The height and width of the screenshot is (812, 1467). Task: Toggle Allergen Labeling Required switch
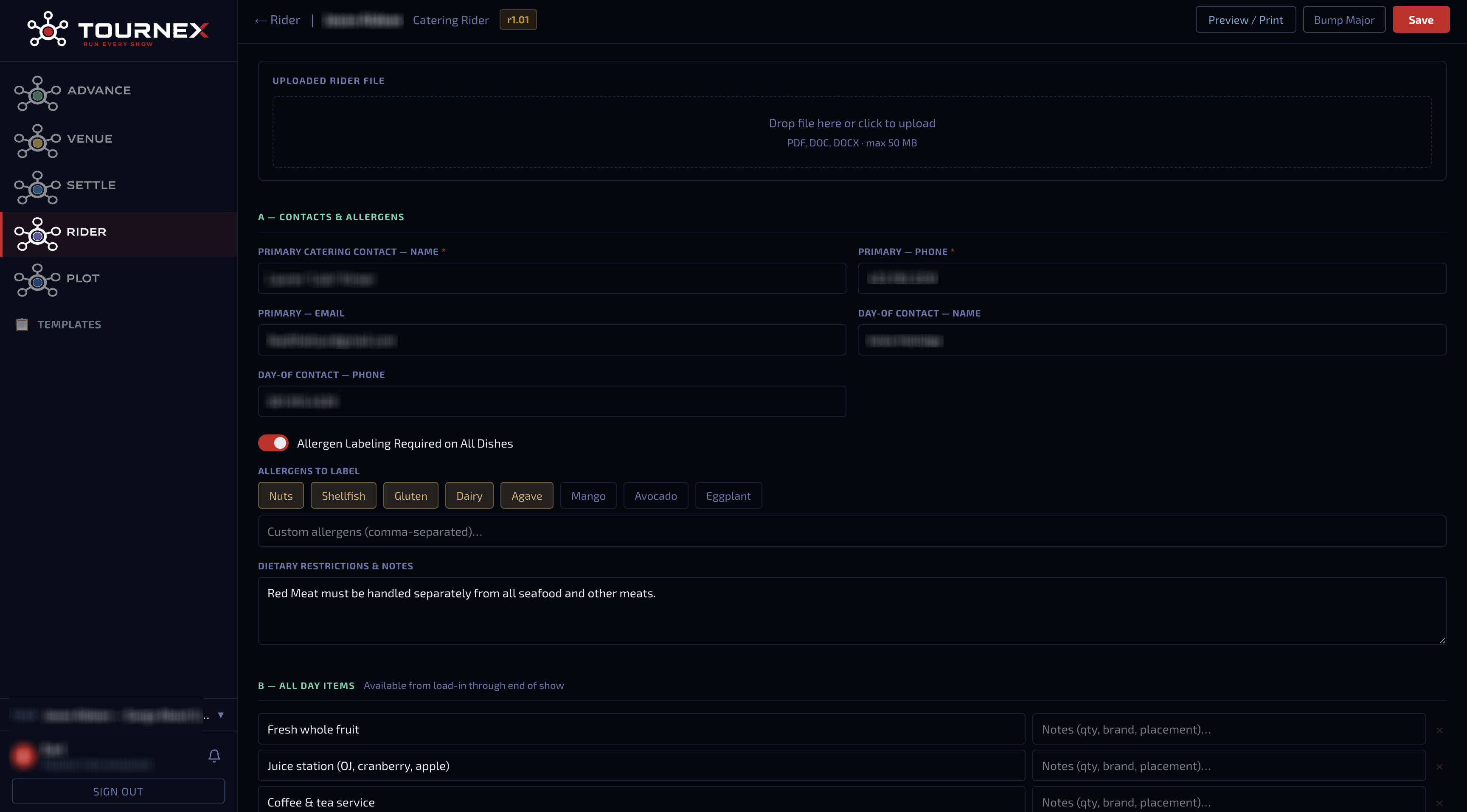point(273,443)
